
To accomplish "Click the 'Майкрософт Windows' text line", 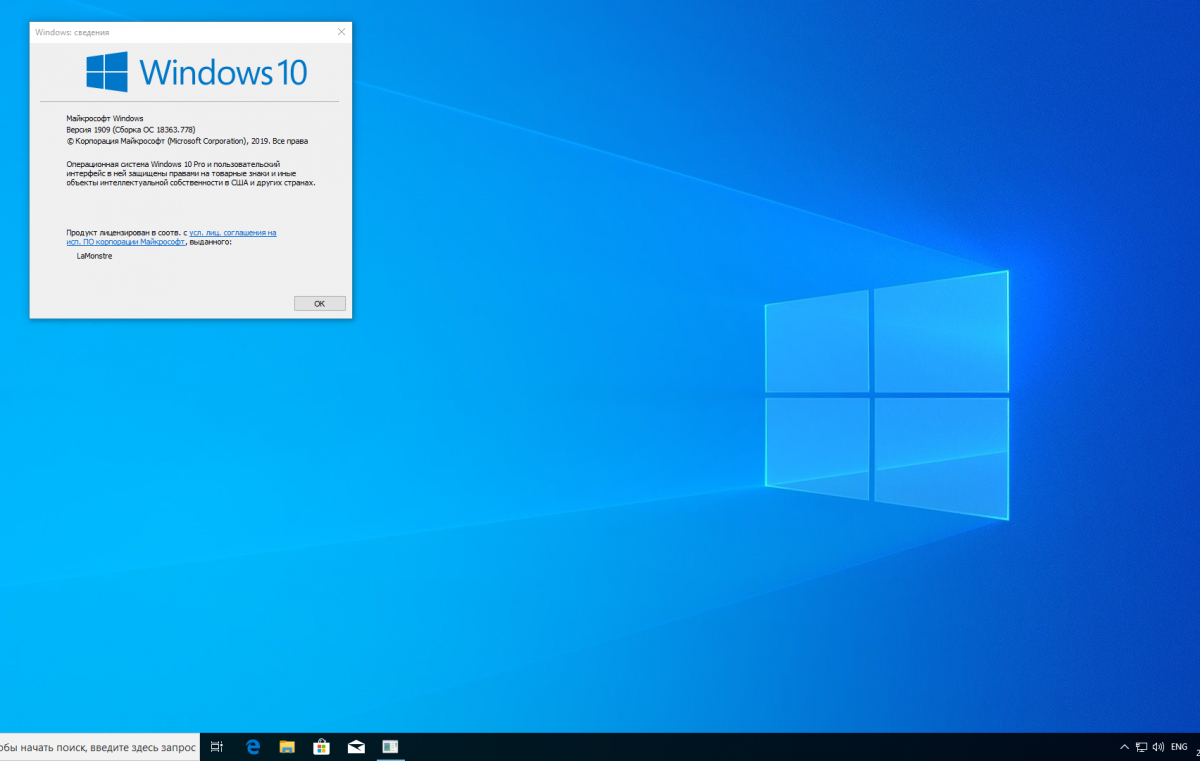I will 105,118.
